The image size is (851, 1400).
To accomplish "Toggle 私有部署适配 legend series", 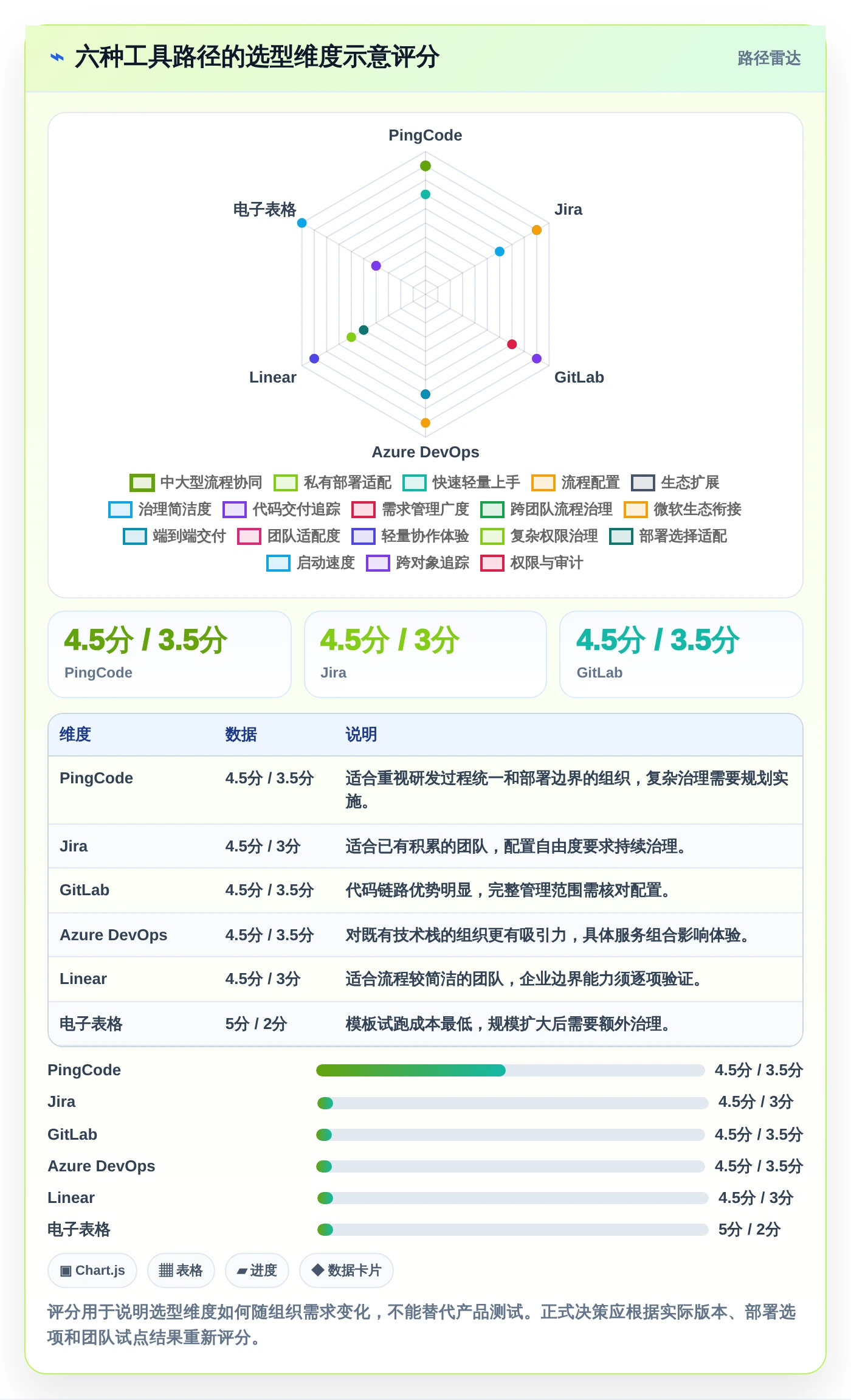I will (332, 482).
